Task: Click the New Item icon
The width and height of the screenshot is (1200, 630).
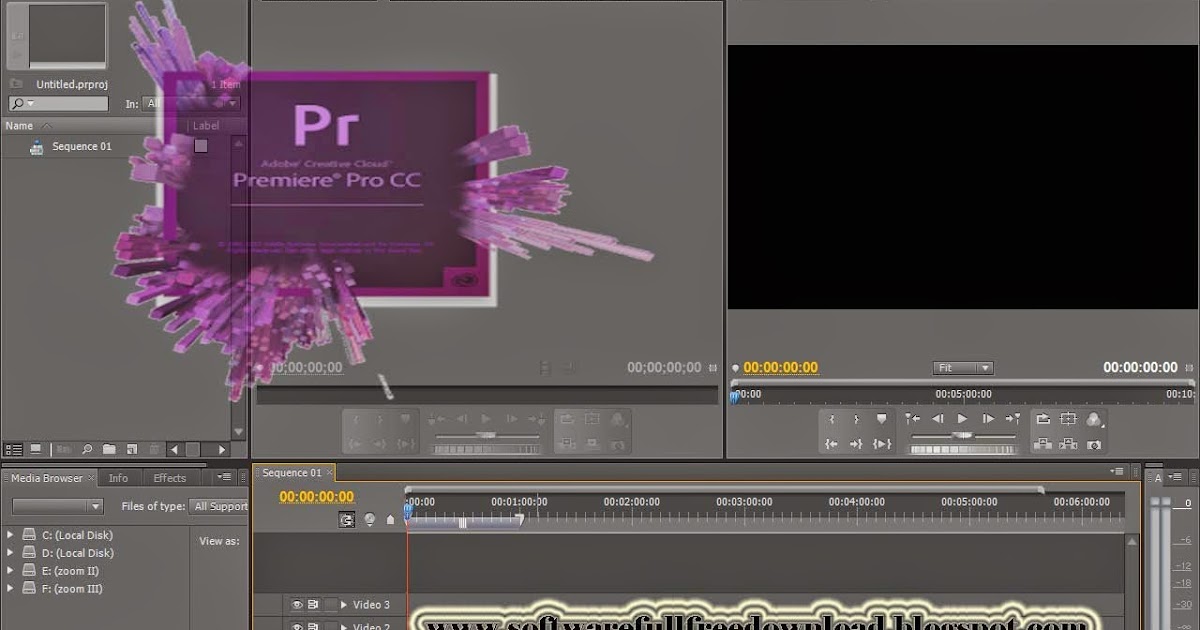Action: click(x=132, y=450)
